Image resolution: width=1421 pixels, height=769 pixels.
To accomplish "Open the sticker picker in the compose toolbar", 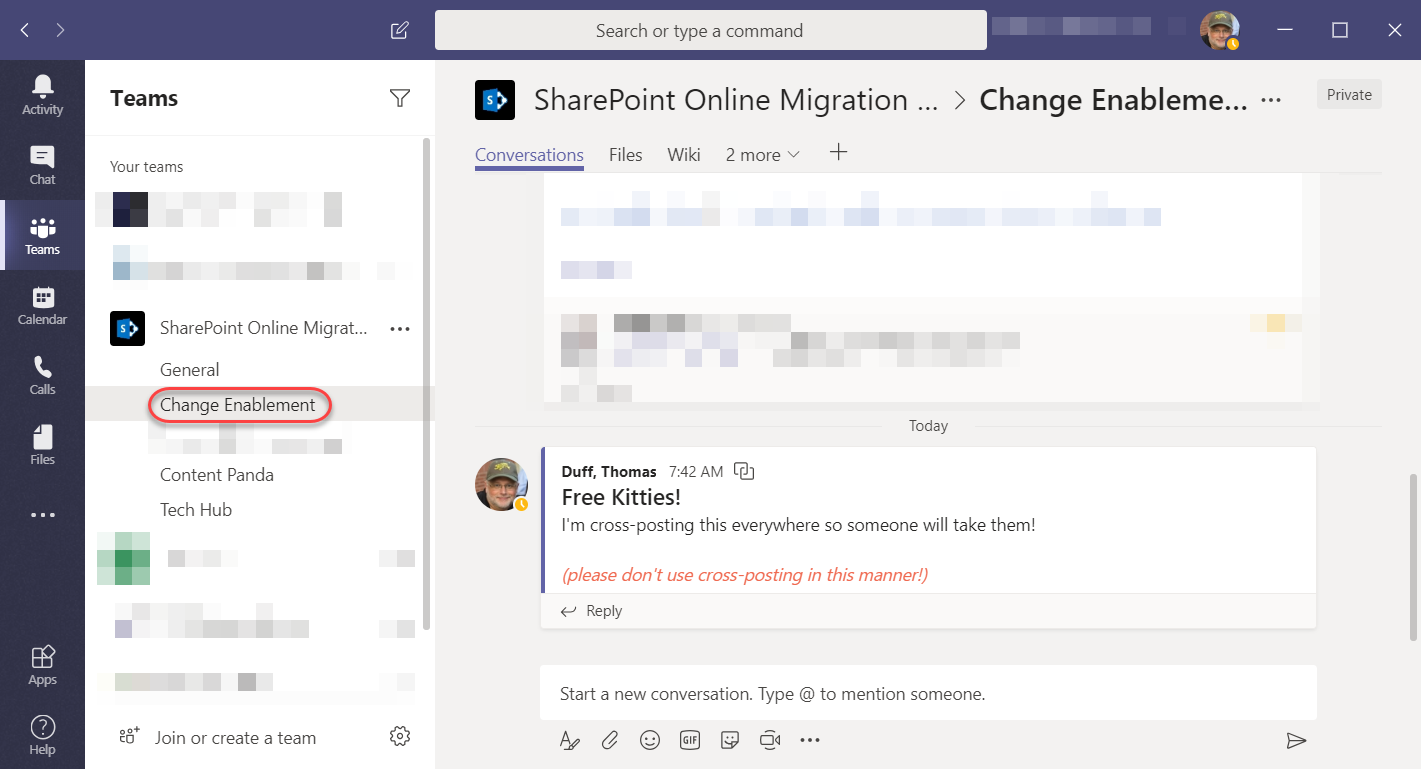I will click(729, 740).
